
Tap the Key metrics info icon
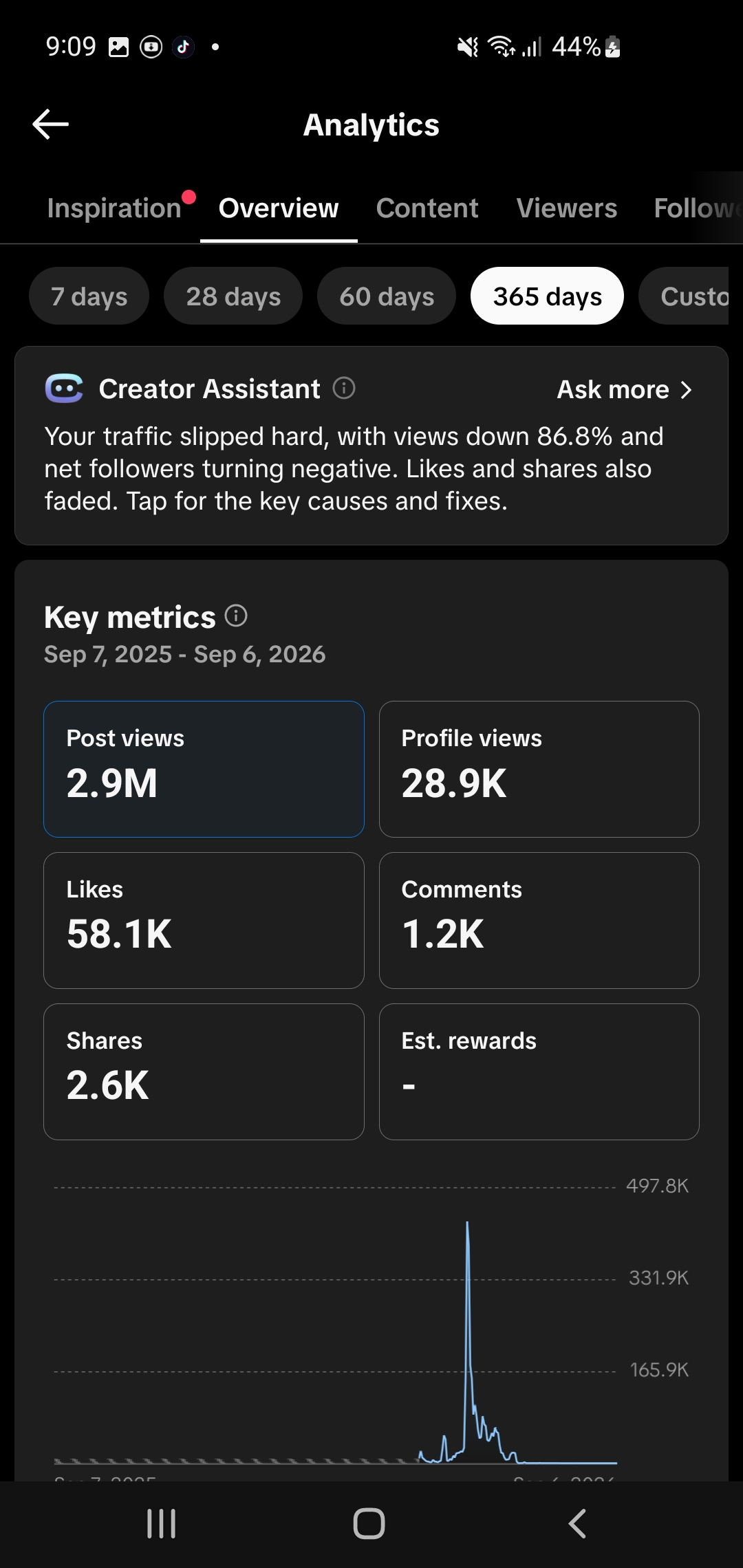pos(236,616)
